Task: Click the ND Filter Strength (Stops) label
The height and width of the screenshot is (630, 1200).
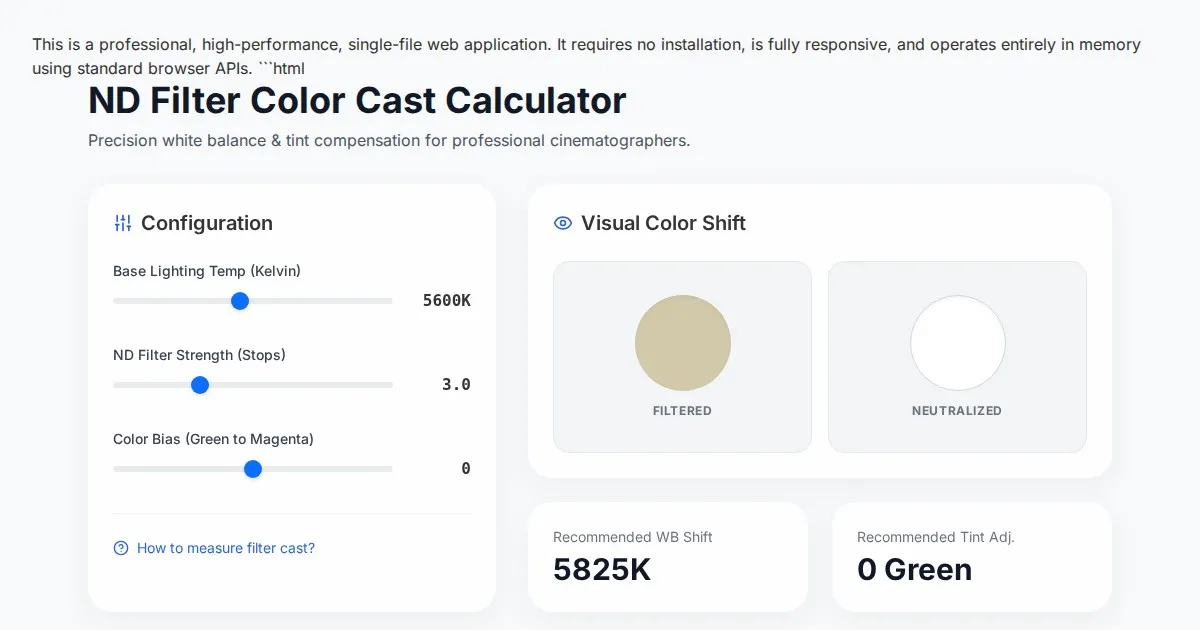Action: 199,355
